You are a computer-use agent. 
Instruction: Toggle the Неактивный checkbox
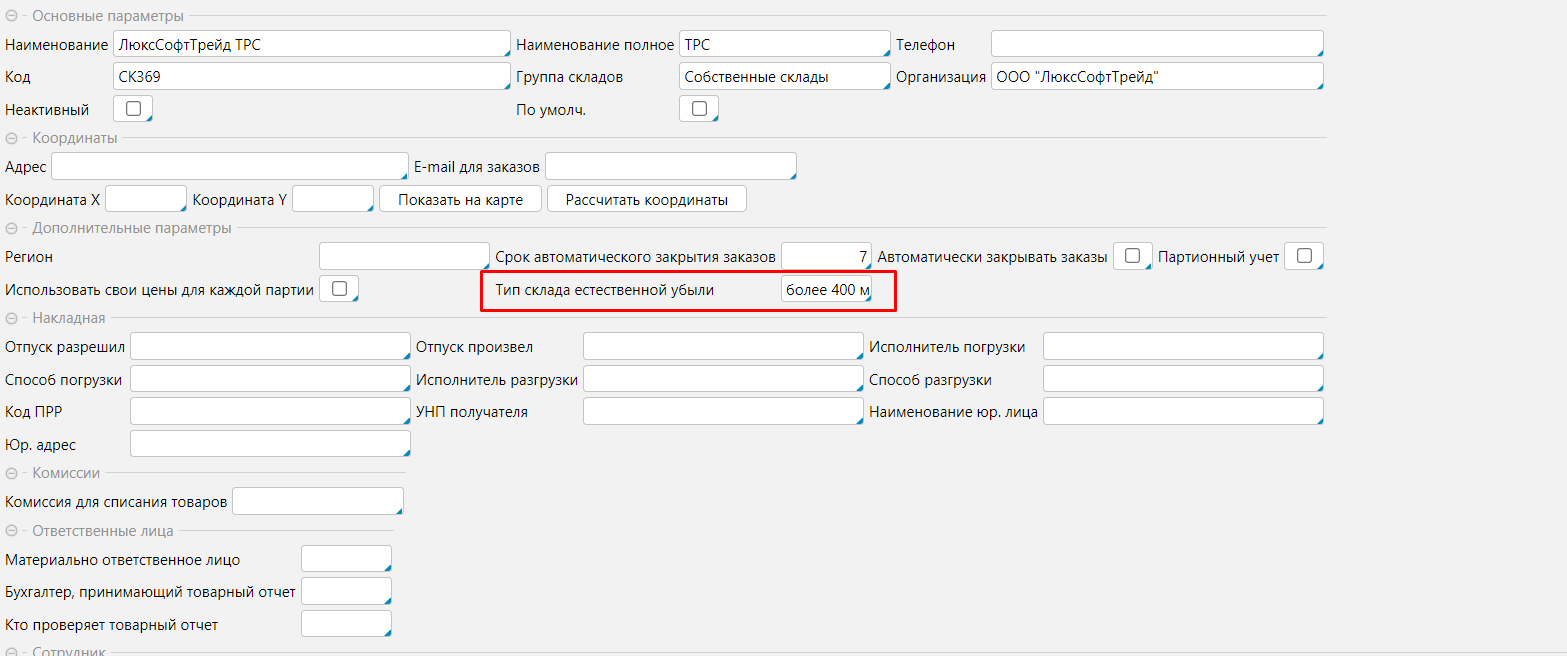[x=133, y=109]
